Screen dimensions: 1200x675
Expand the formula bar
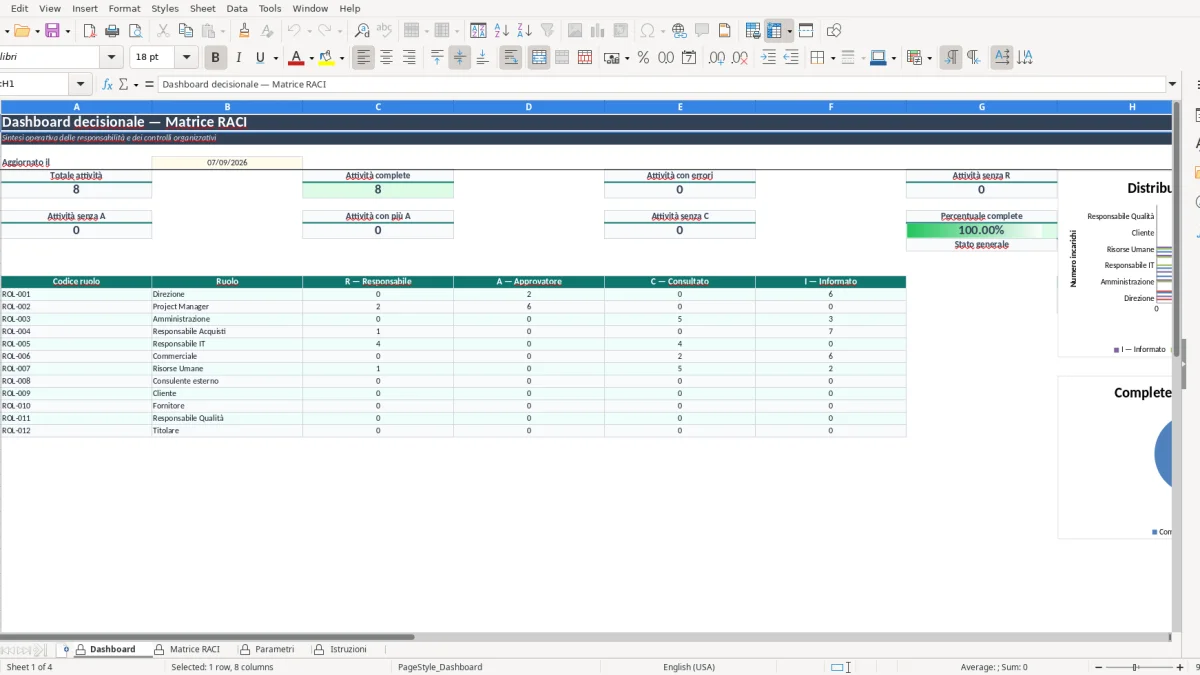[x=1173, y=84]
